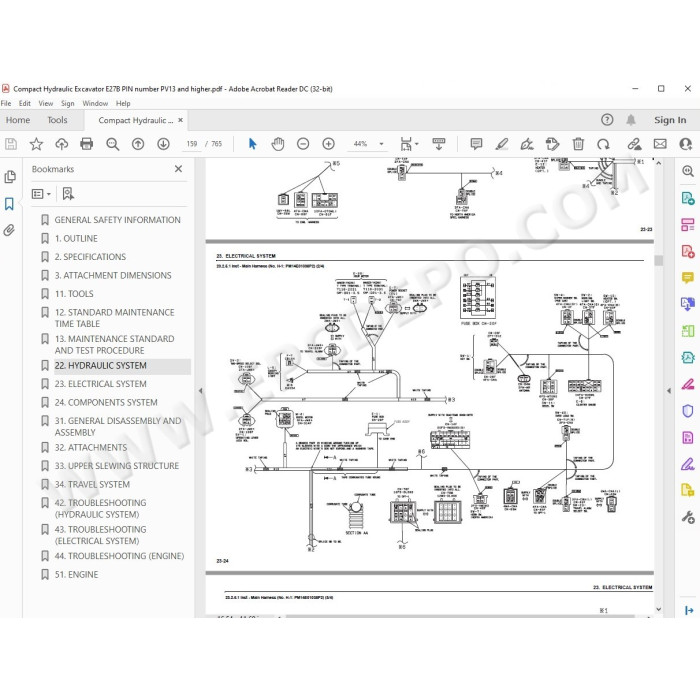Open the View menu
700x700 pixels.
46,104
